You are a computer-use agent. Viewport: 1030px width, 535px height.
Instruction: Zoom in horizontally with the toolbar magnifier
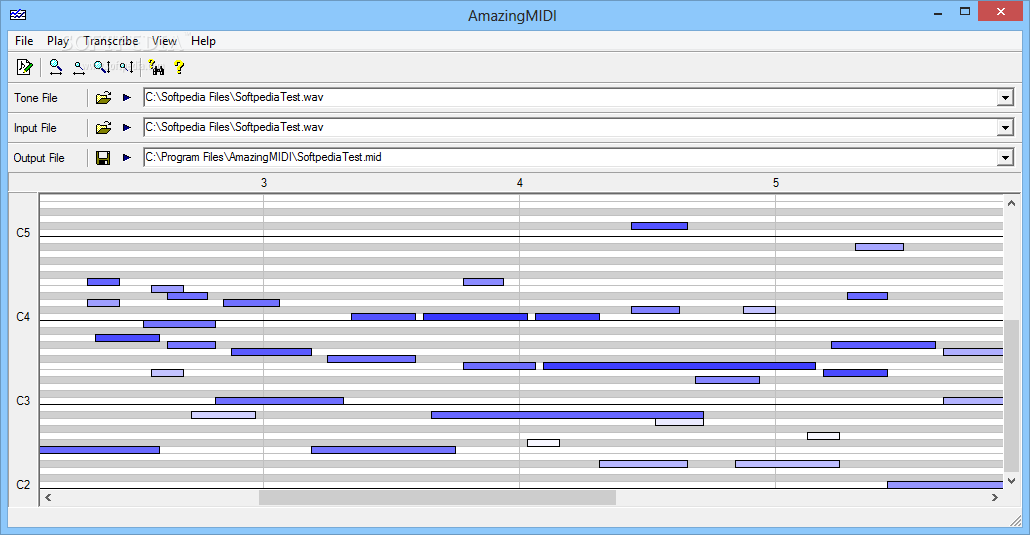click(x=56, y=67)
